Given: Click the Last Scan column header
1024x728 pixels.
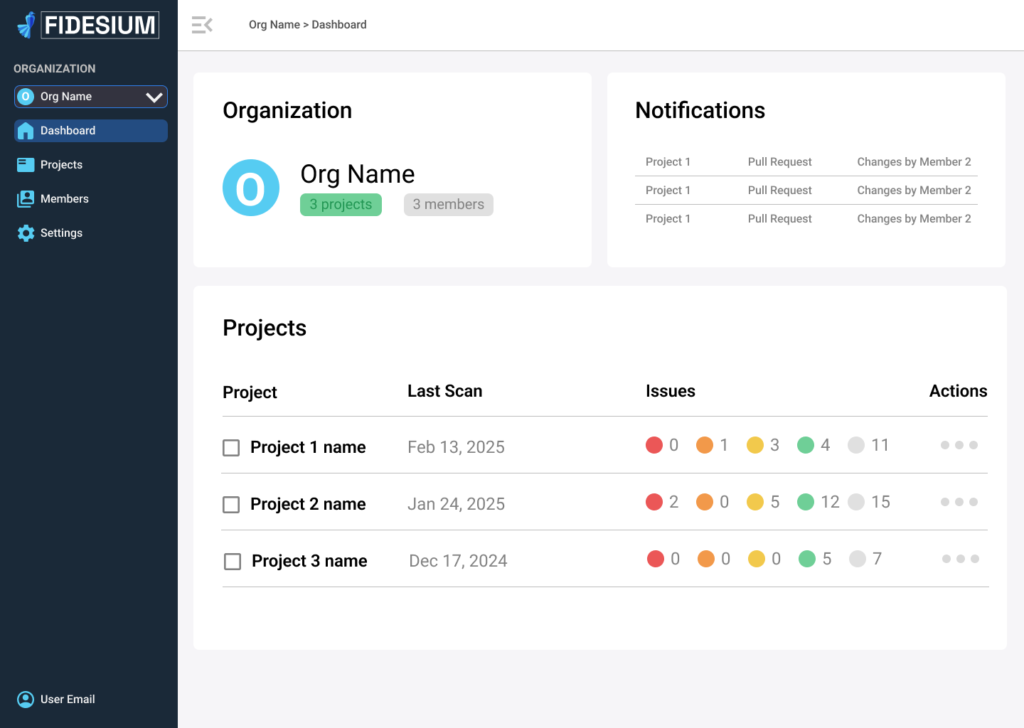Looking at the screenshot, I should [445, 391].
